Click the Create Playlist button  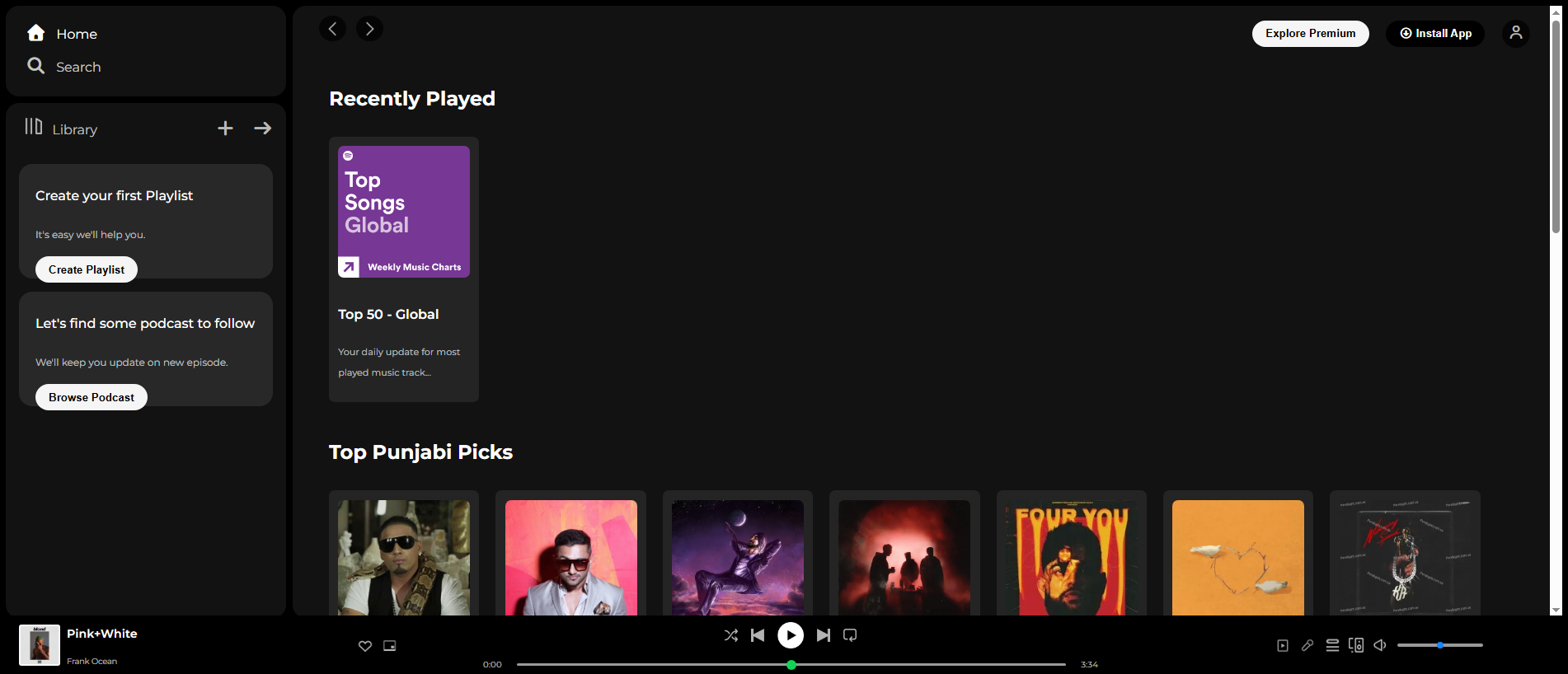[x=87, y=269]
